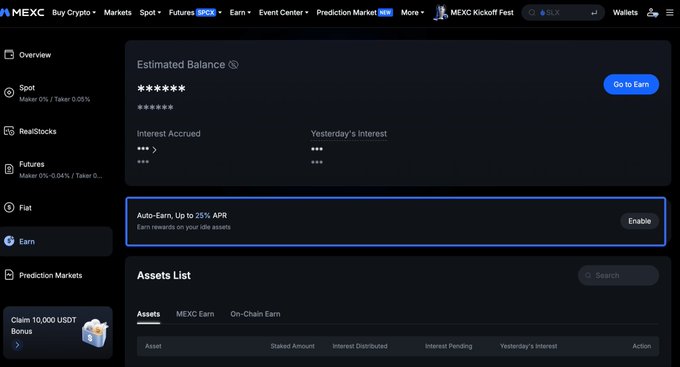
Task: Switch to the Assets tab
Action: point(148,314)
